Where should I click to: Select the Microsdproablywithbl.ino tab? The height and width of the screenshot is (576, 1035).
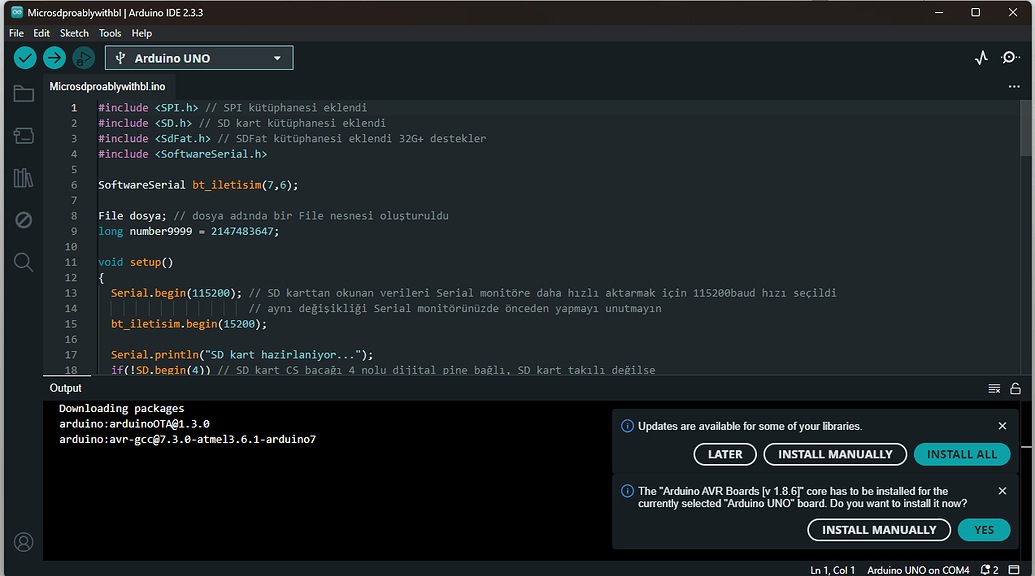106,86
